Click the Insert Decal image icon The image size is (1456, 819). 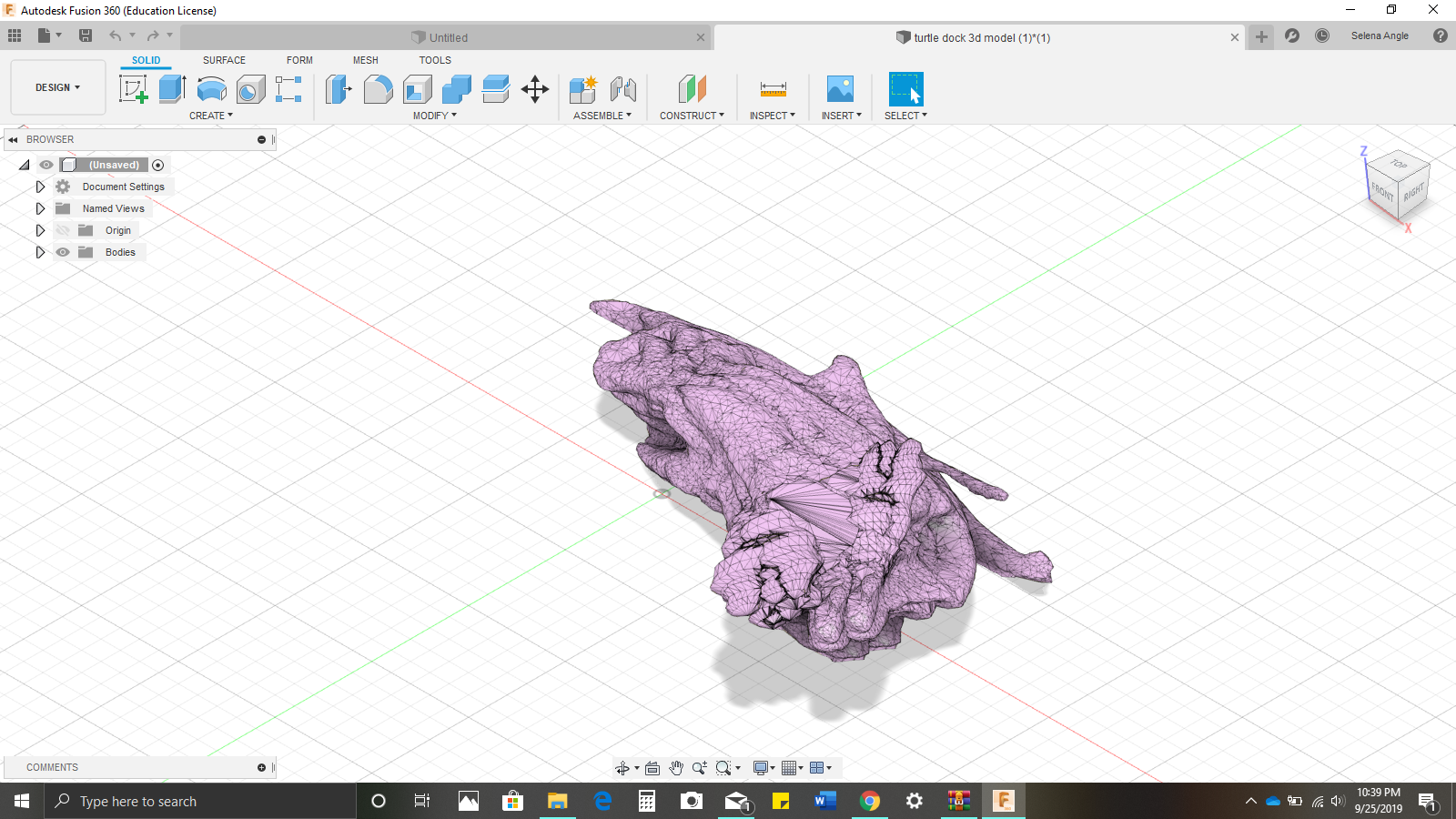(x=840, y=89)
